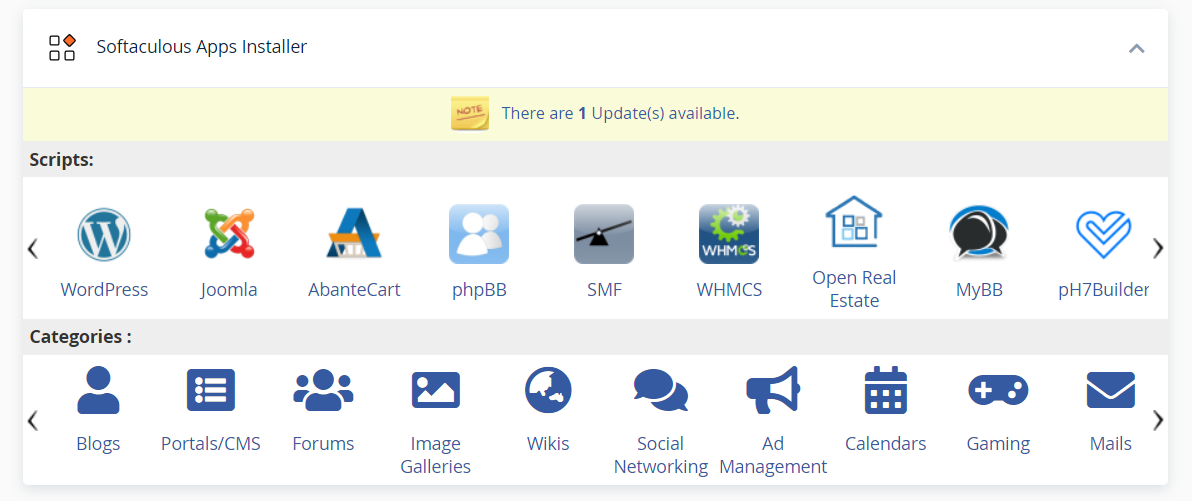Viewport: 1192px width, 501px height.
Task: Click the Softaculous Apps Installer header icon
Action: pyautogui.click(x=62, y=47)
